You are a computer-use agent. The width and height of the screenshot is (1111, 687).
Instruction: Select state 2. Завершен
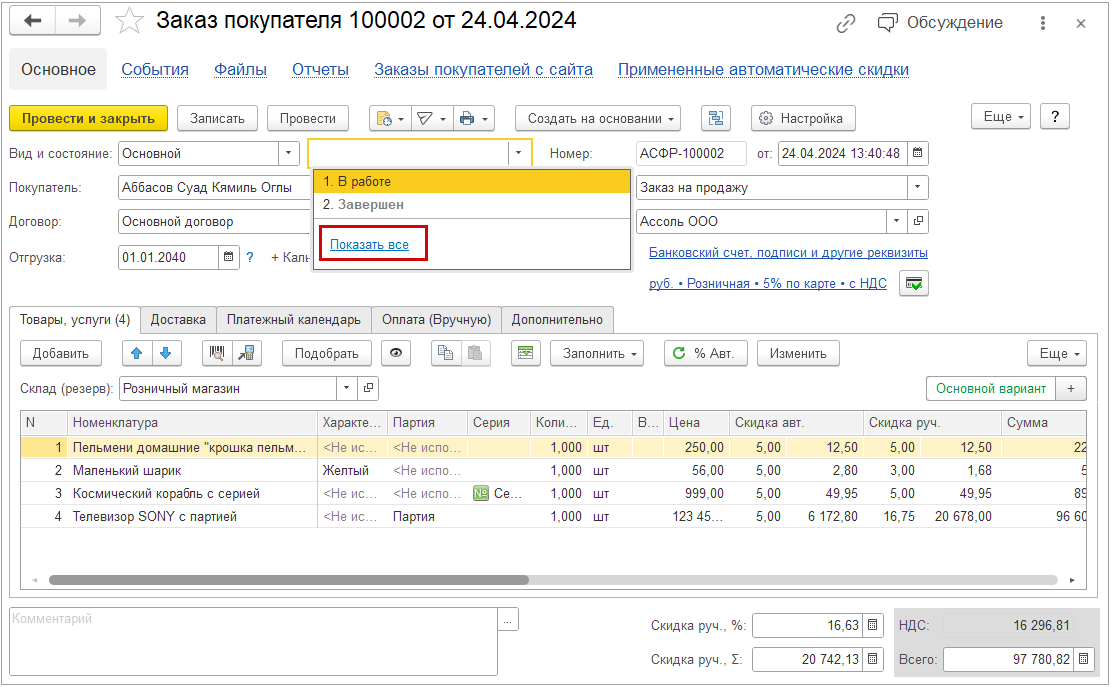point(472,205)
